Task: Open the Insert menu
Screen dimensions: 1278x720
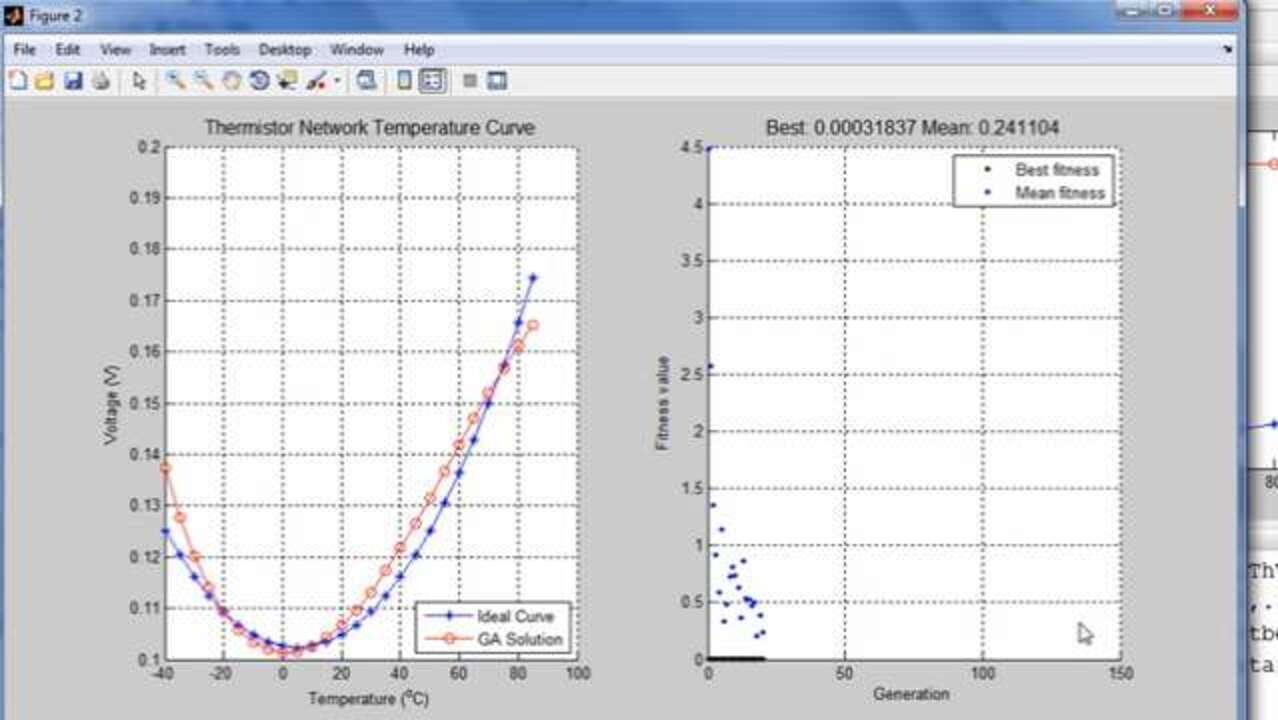Action: [x=167, y=49]
